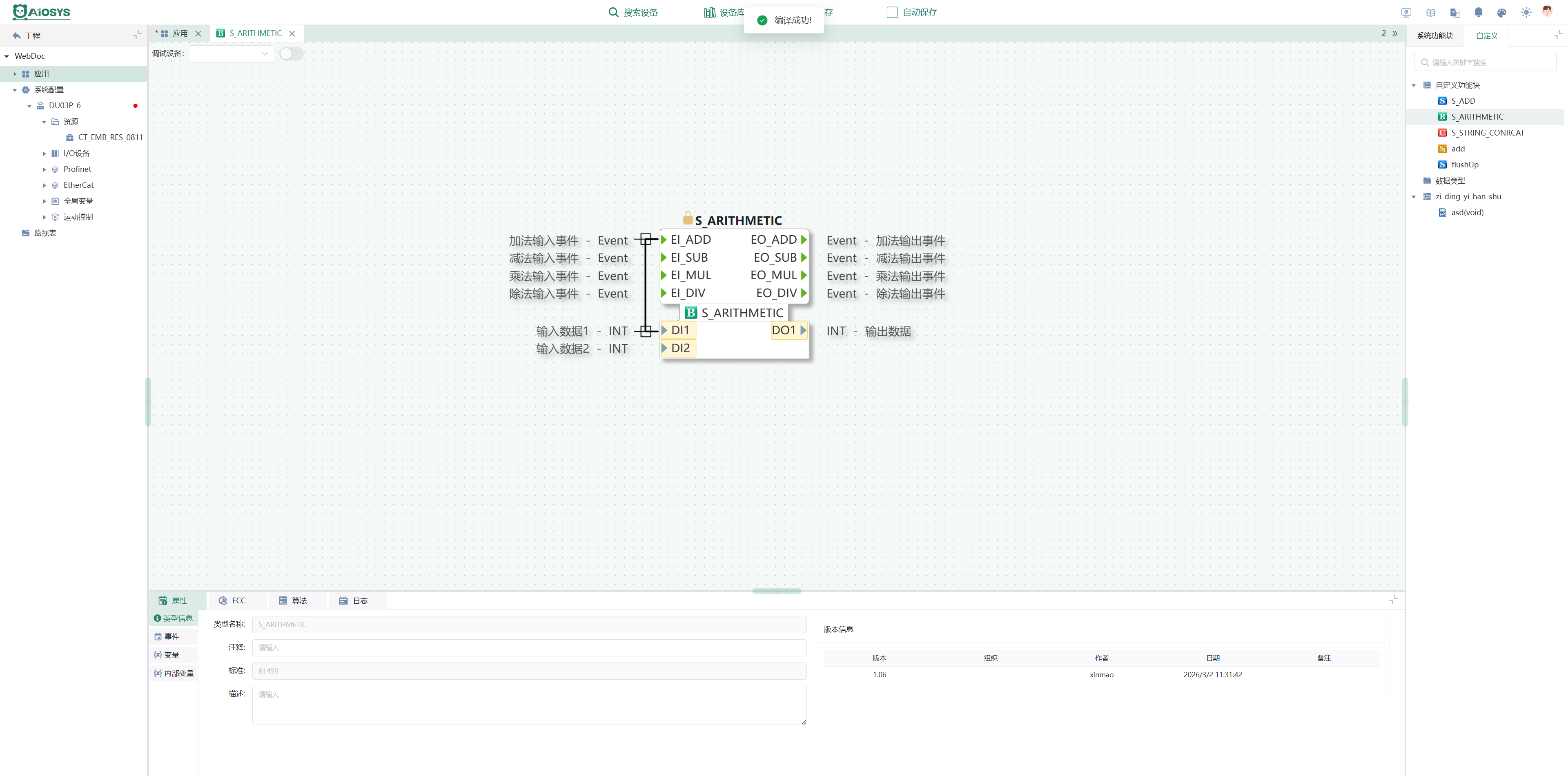This screenshot has height=776, width=1568.
Task: Collapse the WebDoc root node
Action: pos(7,56)
